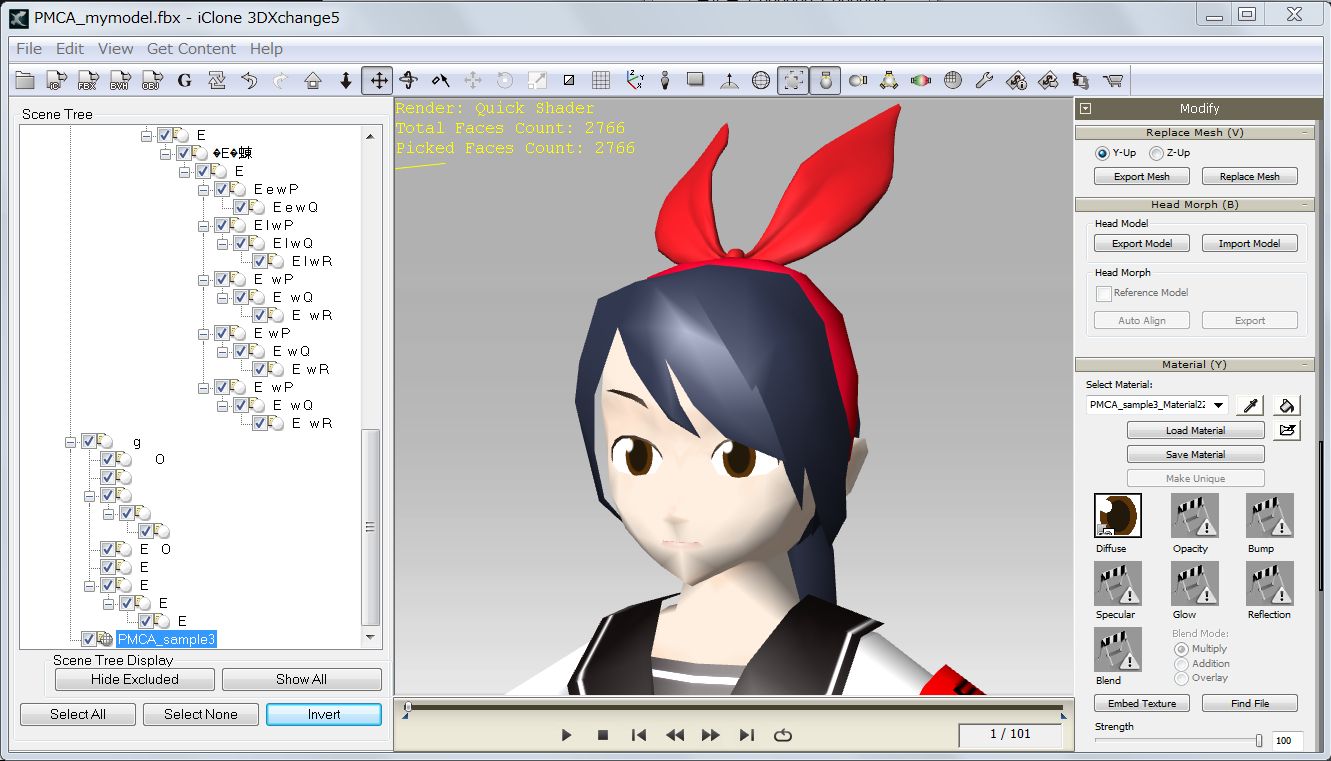1331x761 pixels.
Task: Click the Select None button
Action: (201, 714)
